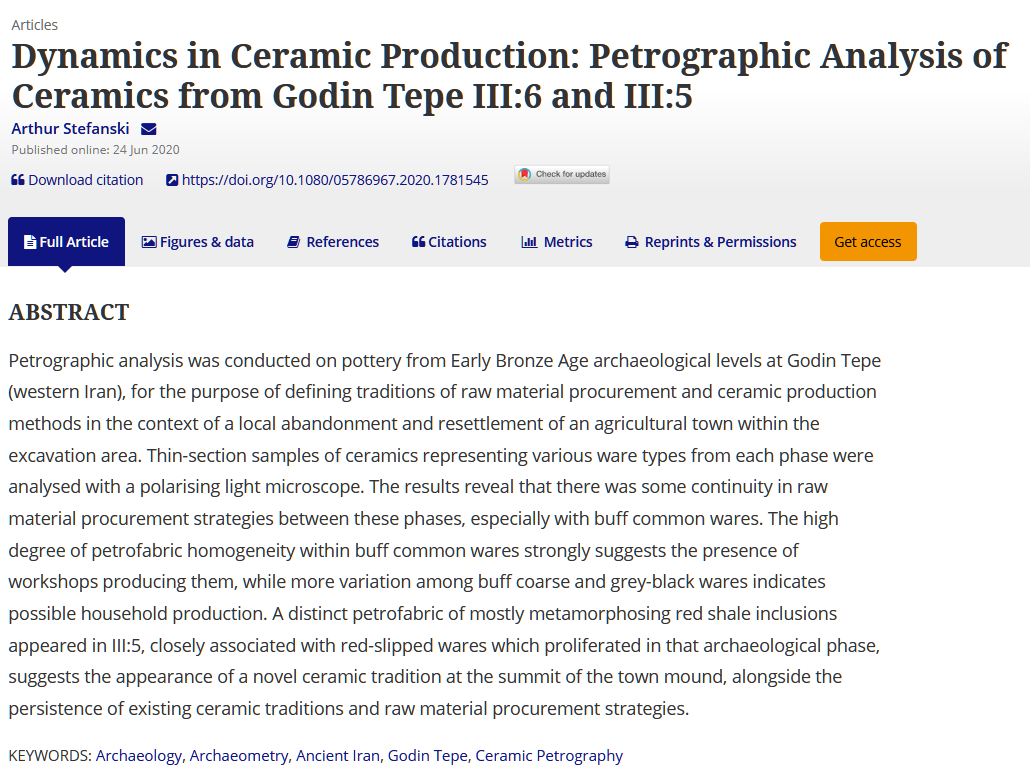Click the email envelope icon beside author name
The image size is (1030, 782).
click(x=148, y=129)
